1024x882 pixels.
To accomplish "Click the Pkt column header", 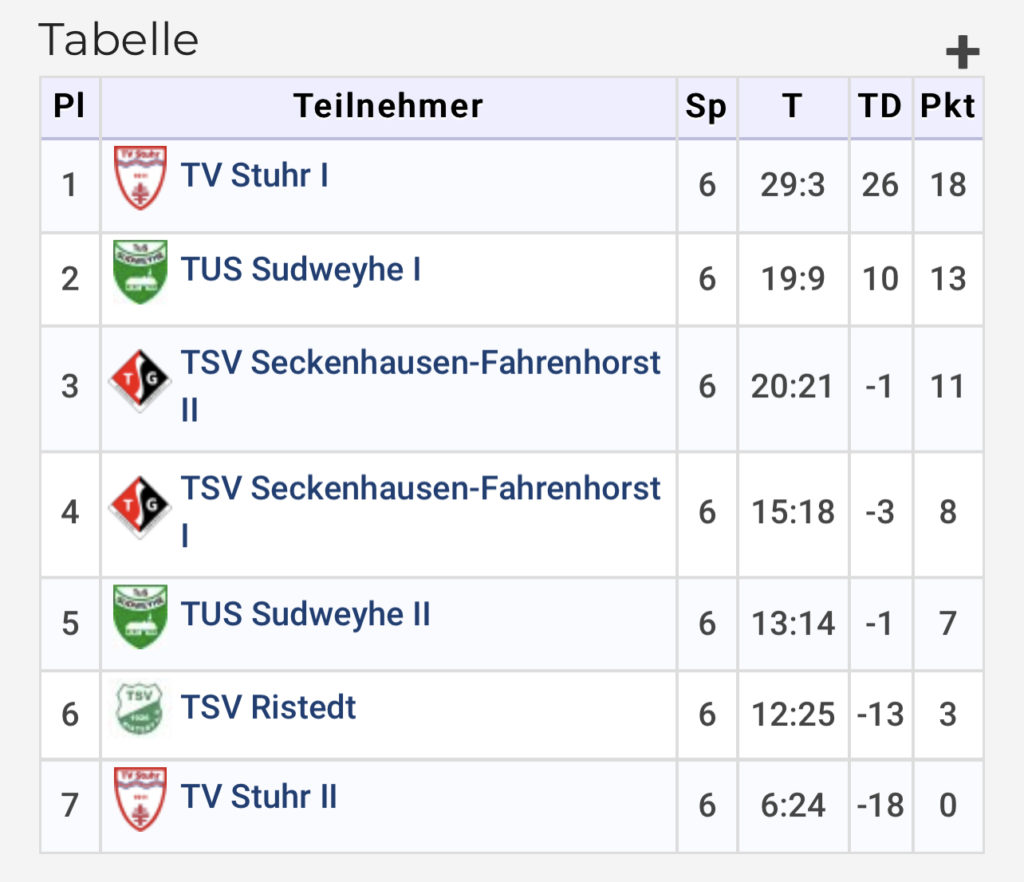I will (x=948, y=106).
